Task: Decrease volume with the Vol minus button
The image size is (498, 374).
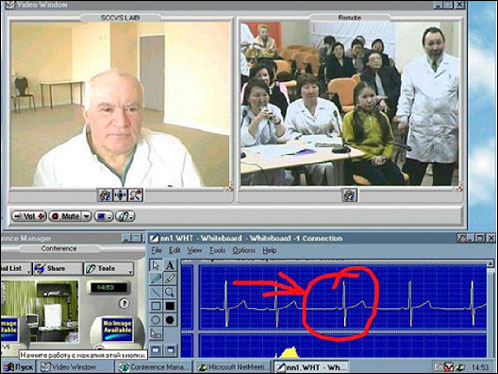Action: [x=17, y=216]
